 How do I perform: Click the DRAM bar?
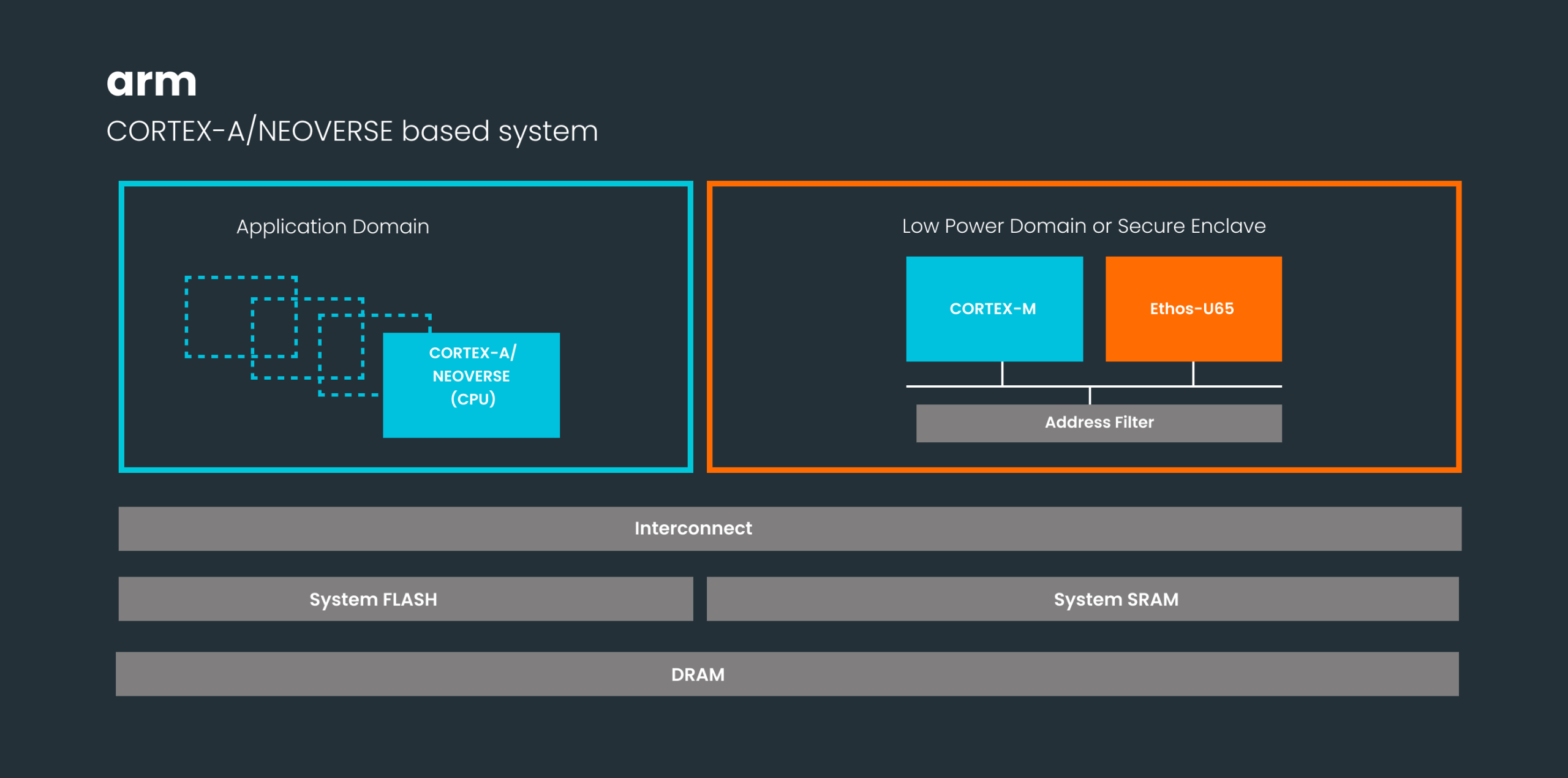[787, 674]
